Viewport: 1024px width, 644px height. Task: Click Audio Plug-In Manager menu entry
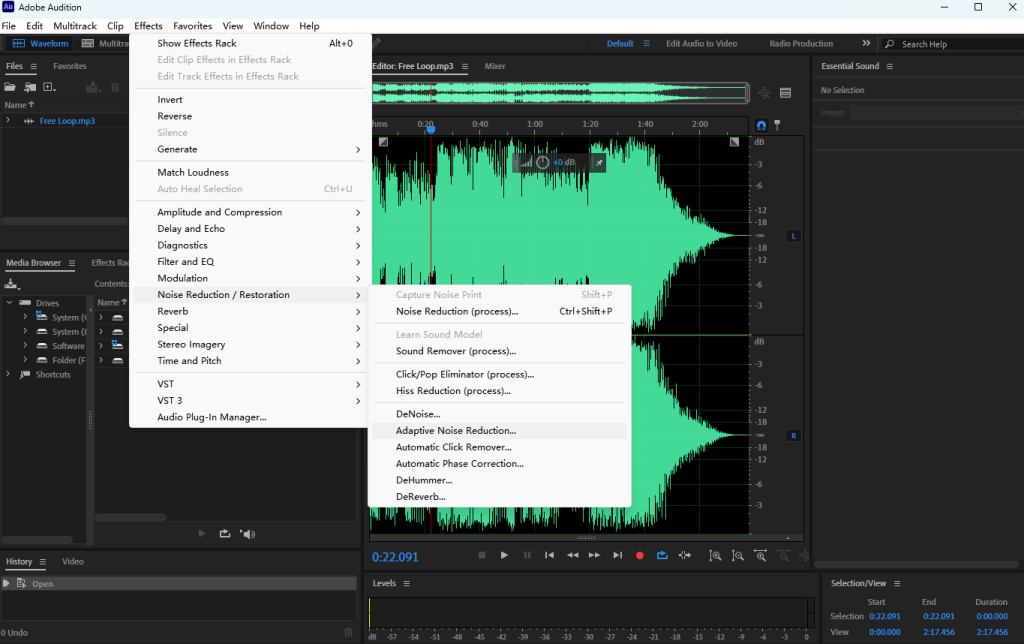pyautogui.click(x=249, y=417)
